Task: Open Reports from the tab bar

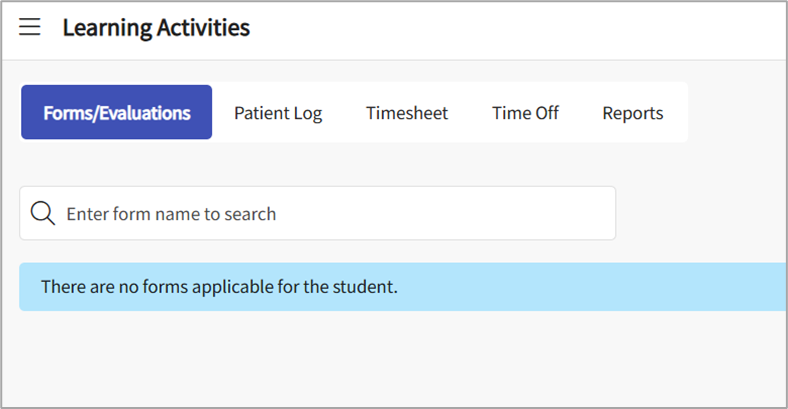Action: [x=632, y=113]
